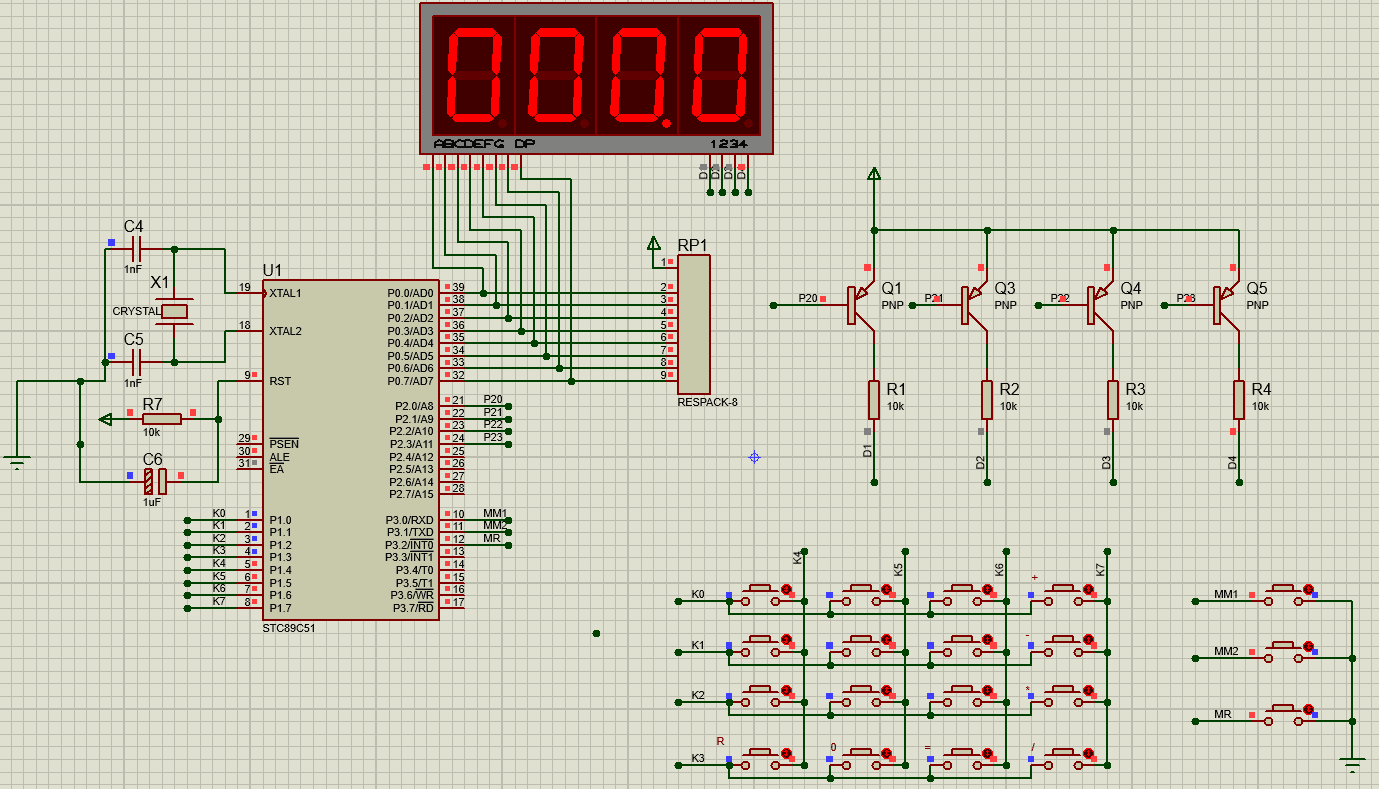Click the display digit with lit decimal point
Image resolution: width=1379 pixels, height=789 pixels.
click(637, 75)
